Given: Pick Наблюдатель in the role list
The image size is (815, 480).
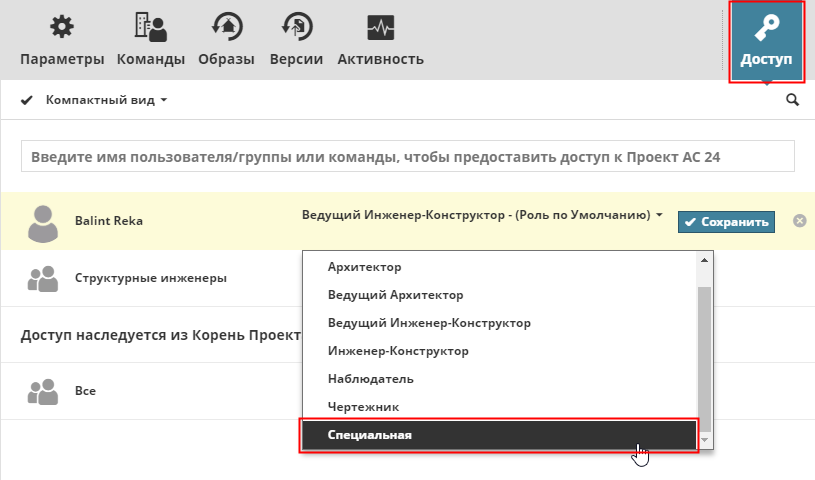Looking at the screenshot, I should (370, 379).
